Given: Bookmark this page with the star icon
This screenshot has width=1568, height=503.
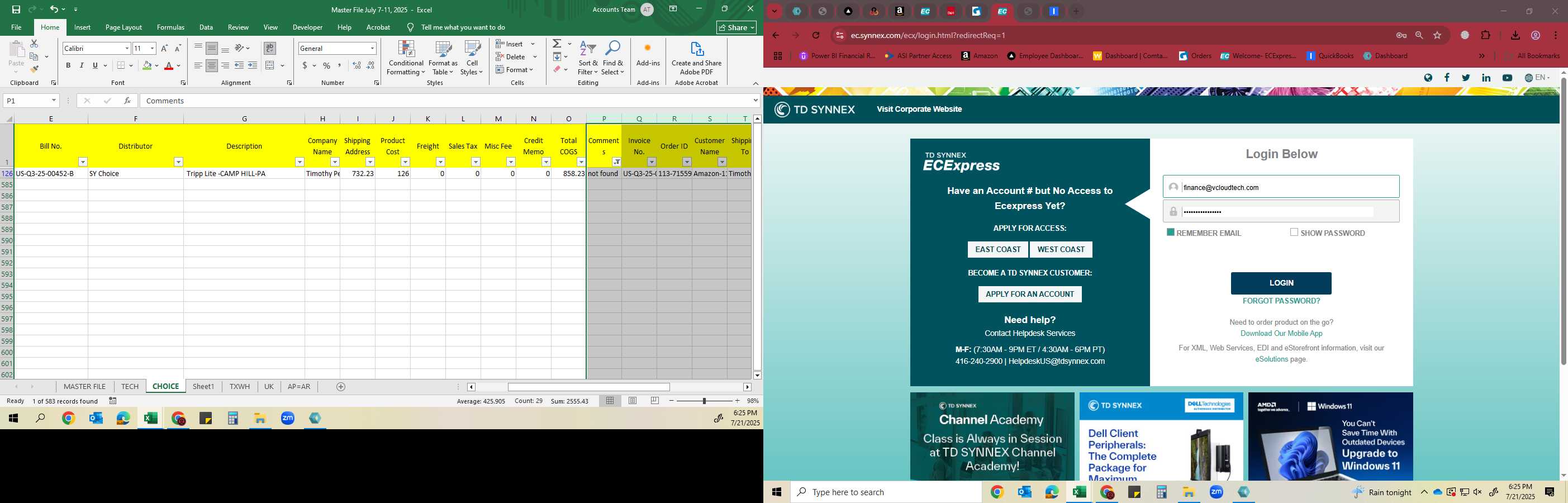Looking at the screenshot, I should [x=1437, y=35].
